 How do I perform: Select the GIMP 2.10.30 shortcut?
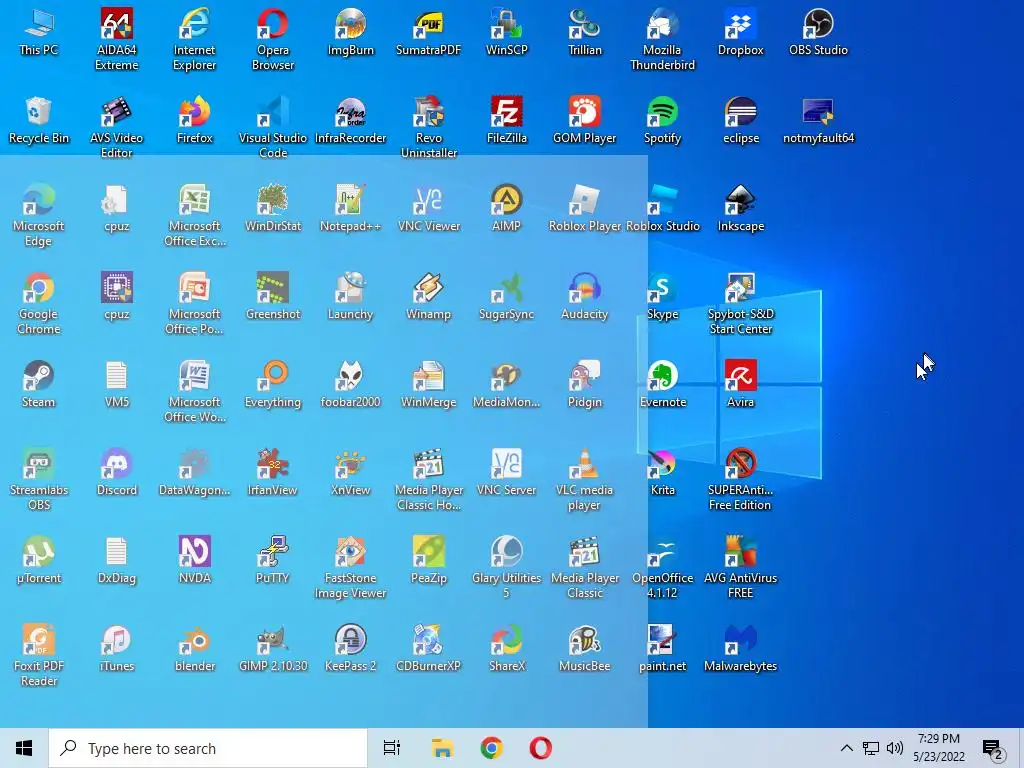273,650
